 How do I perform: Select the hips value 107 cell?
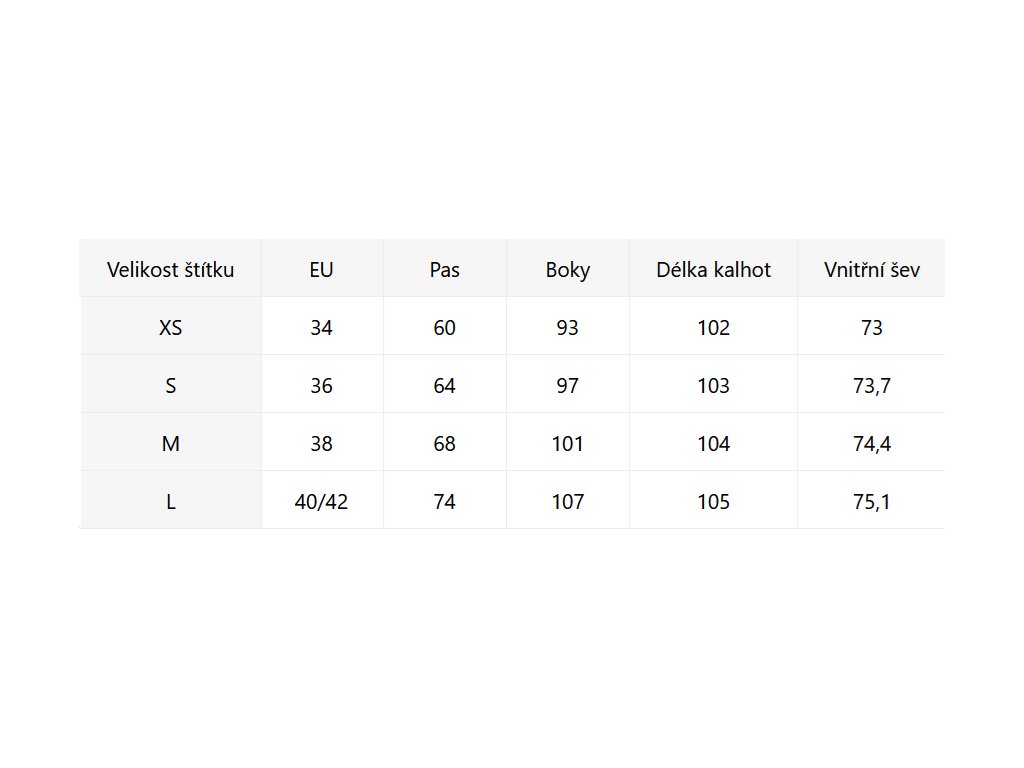pyautogui.click(x=567, y=502)
